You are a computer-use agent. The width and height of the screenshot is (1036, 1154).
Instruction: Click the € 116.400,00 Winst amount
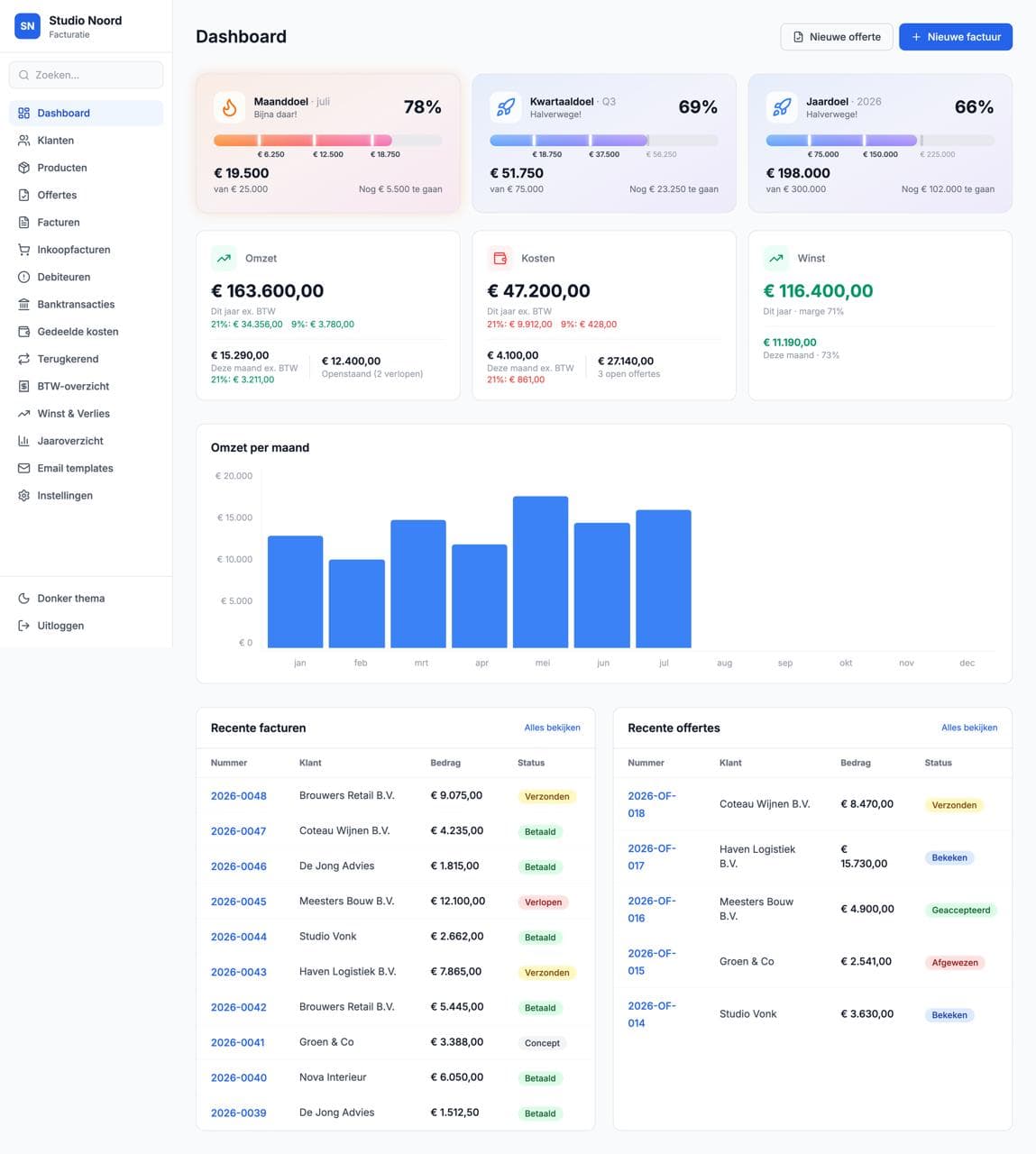(818, 291)
